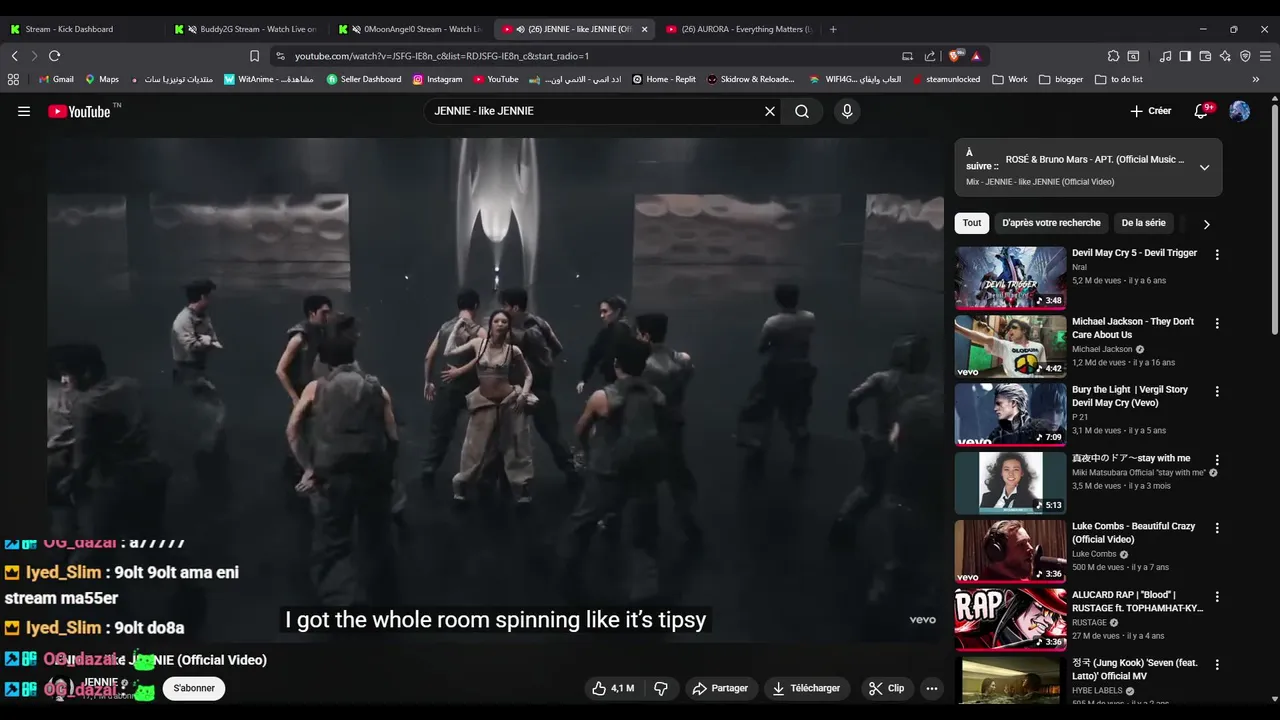Unmute the 0MoonAngel0 Stream tab audio icon

[356, 29]
